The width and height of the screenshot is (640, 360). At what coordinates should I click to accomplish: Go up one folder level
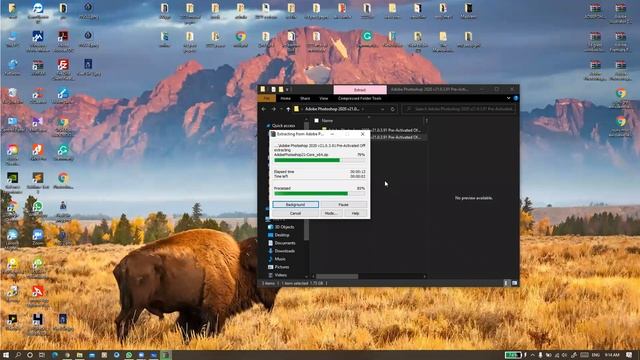point(288,109)
